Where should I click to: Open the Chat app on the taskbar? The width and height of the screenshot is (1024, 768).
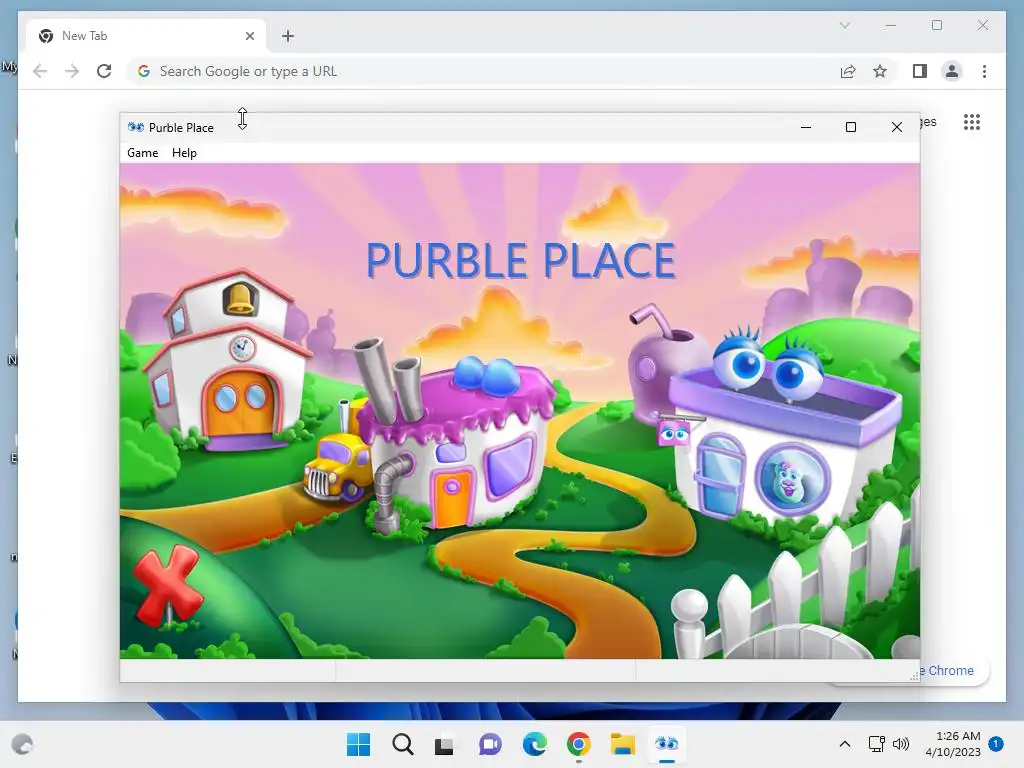pyautogui.click(x=490, y=744)
